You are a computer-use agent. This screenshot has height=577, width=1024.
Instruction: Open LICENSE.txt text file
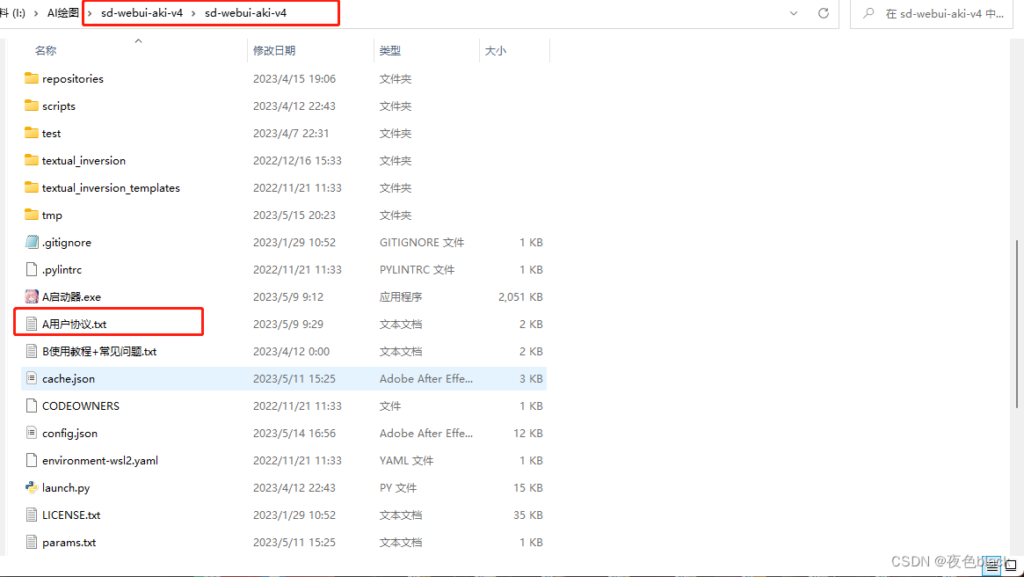coord(71,514)
